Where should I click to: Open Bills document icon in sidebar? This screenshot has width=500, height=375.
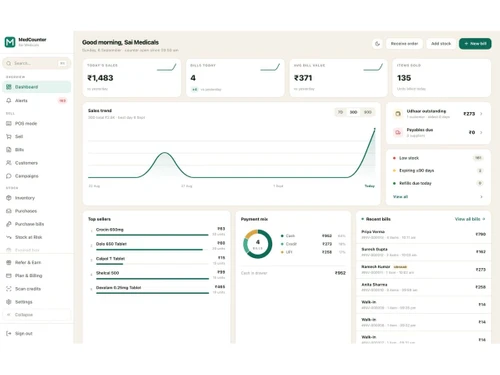click(x=9, y=150)
